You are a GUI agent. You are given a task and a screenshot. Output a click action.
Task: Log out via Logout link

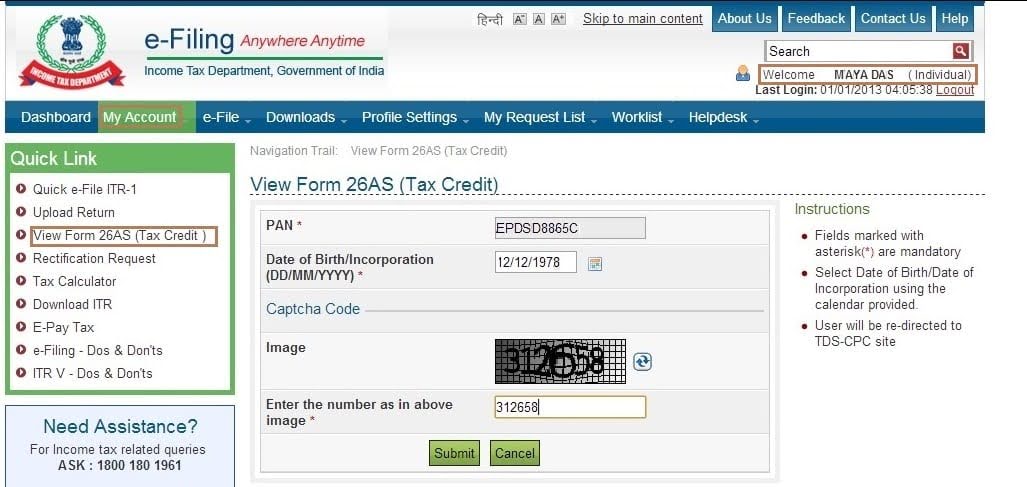(955, 90)
